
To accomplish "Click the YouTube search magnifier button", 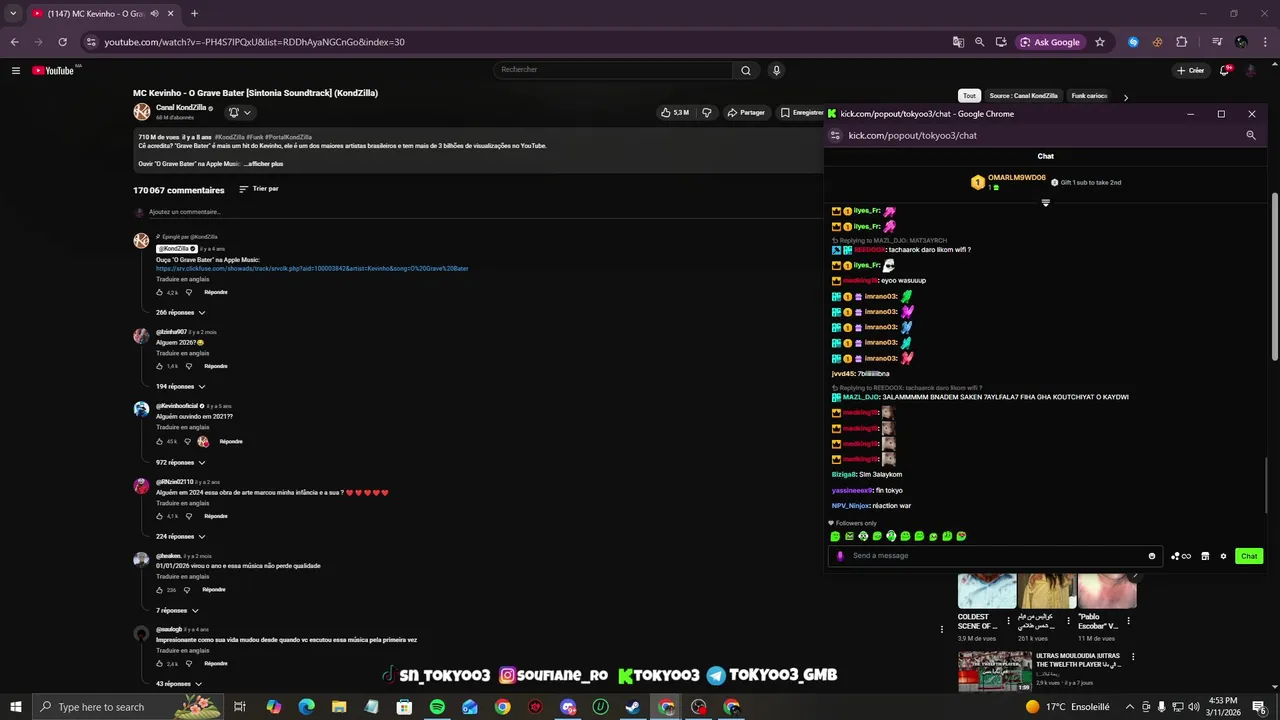I will pyautogui.click(x=746, y=70).
